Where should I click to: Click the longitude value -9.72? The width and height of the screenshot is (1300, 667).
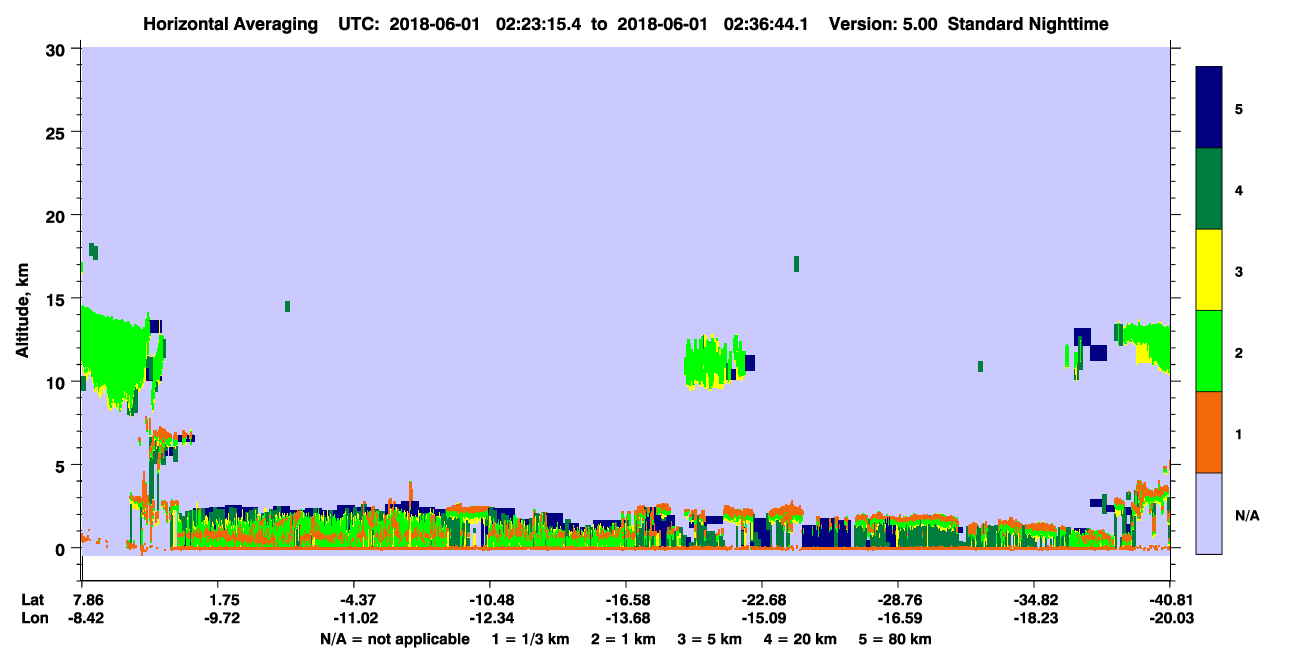click(x=222, y=618)
